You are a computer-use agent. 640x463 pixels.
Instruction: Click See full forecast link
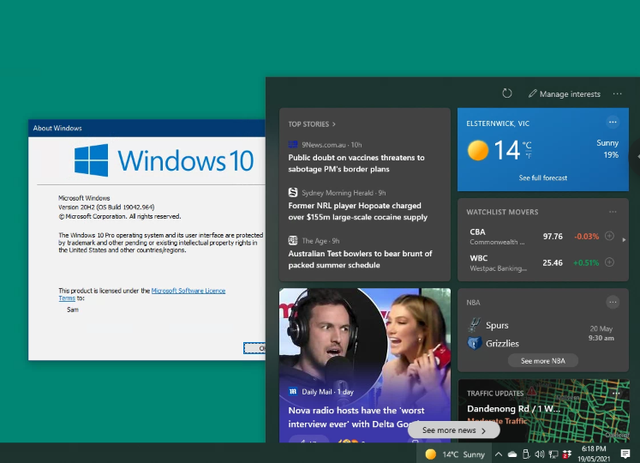tap(543, 177)
